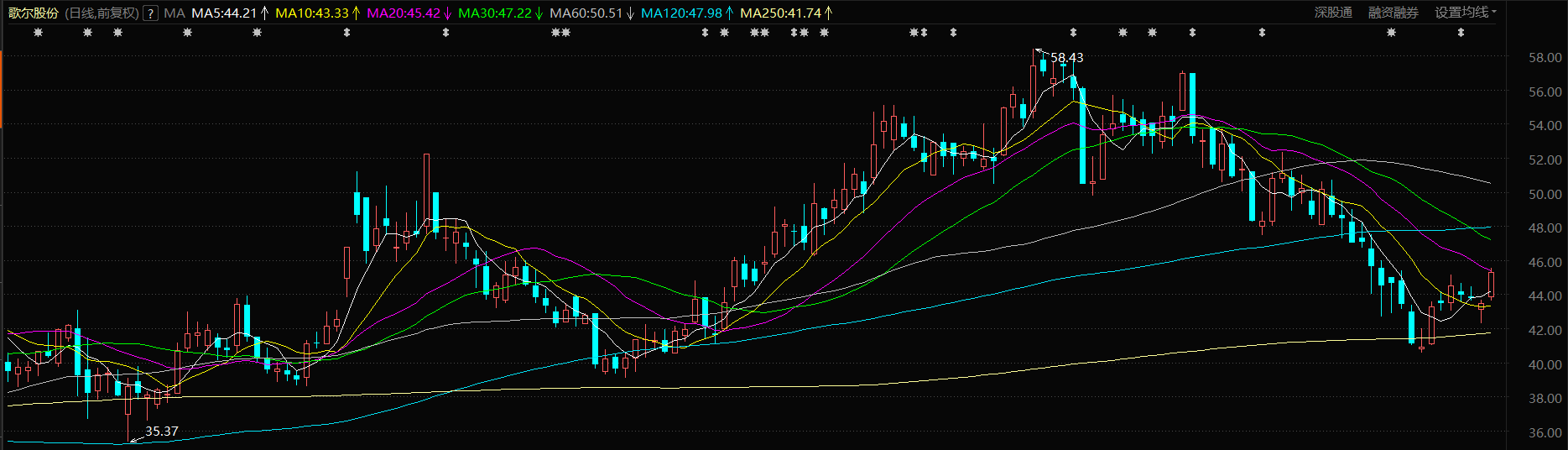The height and width of the screenshot is (450, 1568).
Task: Click the leftmost star event marker
Action: point(38,33)
